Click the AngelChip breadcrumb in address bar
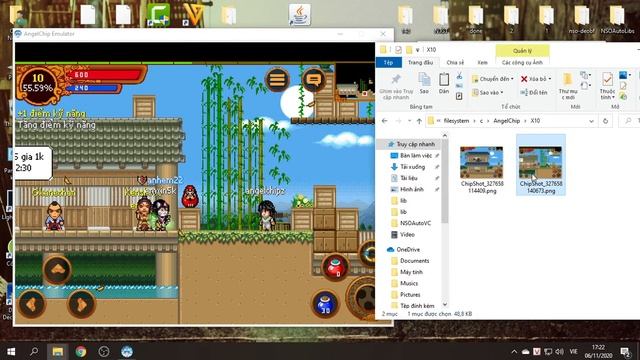This screenshot has height=360, width=640. [507, 121]
